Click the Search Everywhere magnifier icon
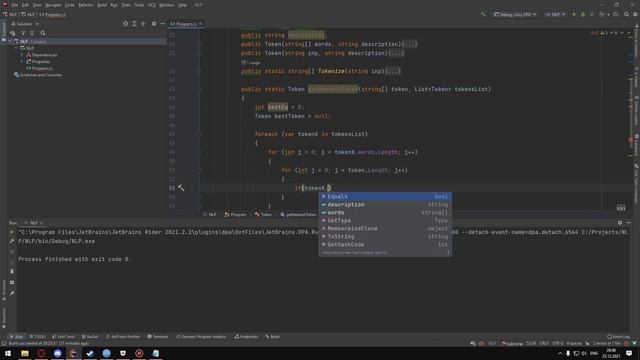The image size is (640, 360). click(x=627, y=15)
